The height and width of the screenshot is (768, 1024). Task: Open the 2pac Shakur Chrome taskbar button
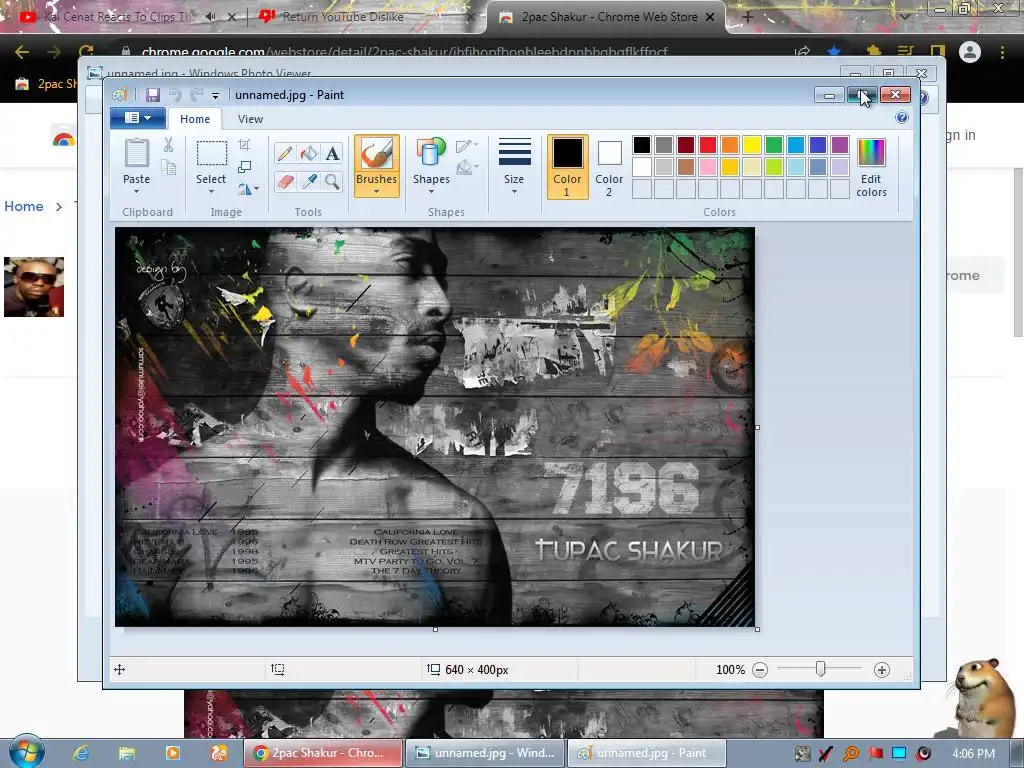pyautogui.click(x=323, y=753)
